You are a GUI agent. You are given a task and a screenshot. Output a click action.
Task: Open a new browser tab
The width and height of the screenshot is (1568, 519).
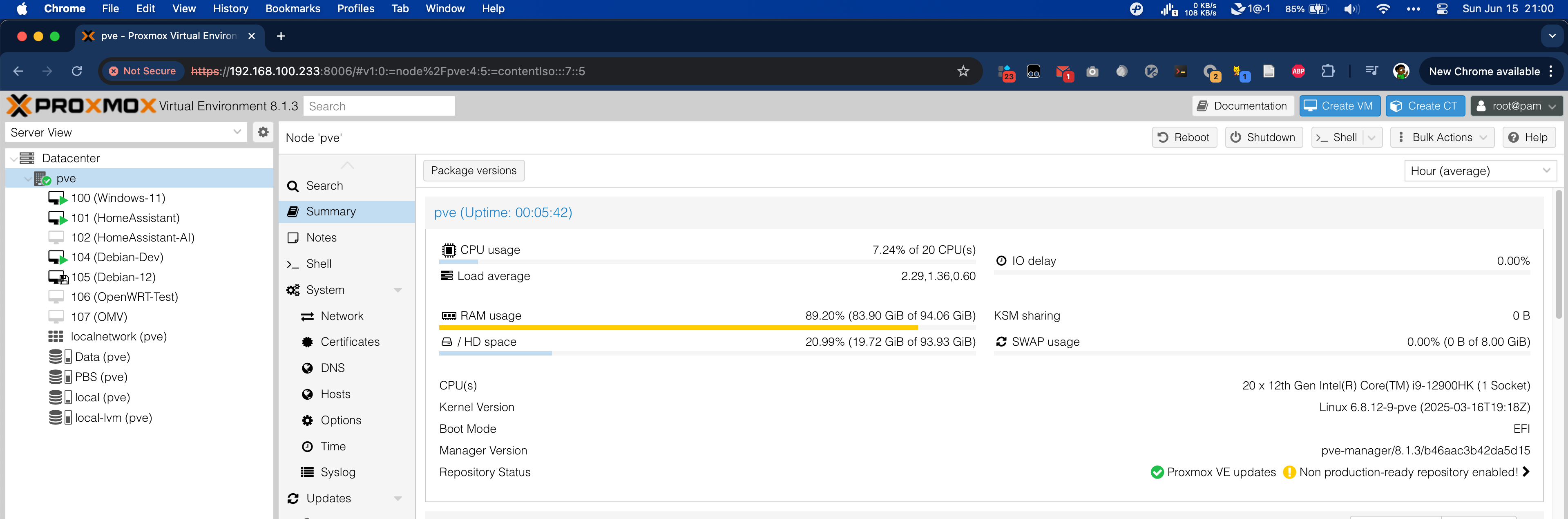coord(281,36)
